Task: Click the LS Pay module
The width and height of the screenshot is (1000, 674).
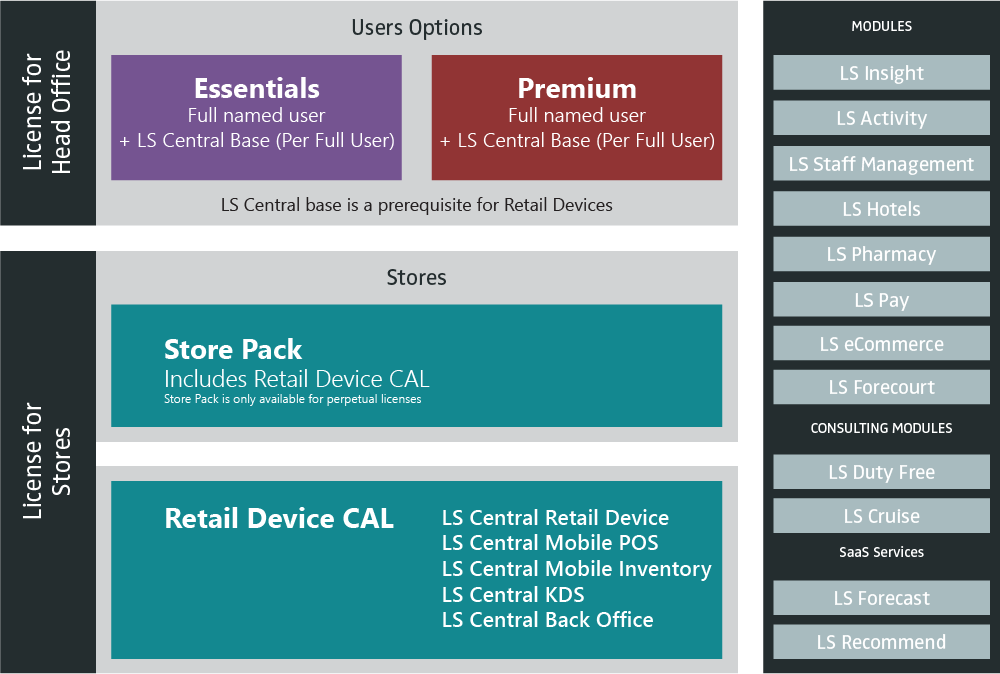Action: tap(881, 300)
